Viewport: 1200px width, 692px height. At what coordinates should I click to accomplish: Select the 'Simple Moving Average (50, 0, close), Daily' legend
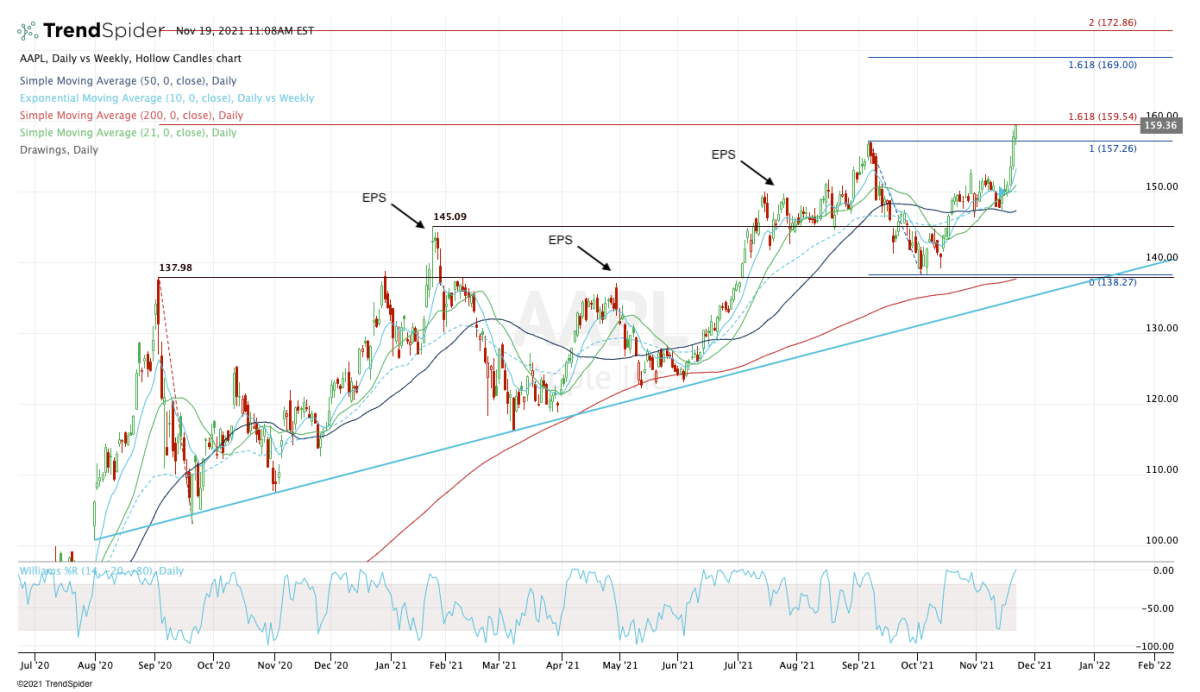pyautogui.click(x=128, y=80)
